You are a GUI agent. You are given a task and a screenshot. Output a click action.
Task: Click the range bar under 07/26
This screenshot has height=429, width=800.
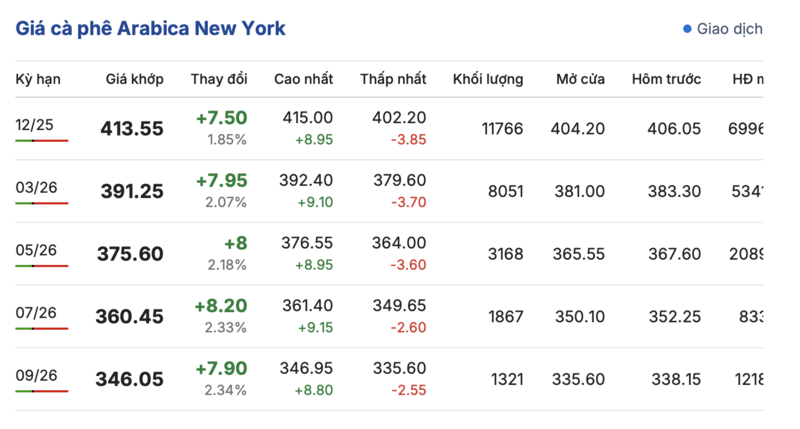click(42, 329)
